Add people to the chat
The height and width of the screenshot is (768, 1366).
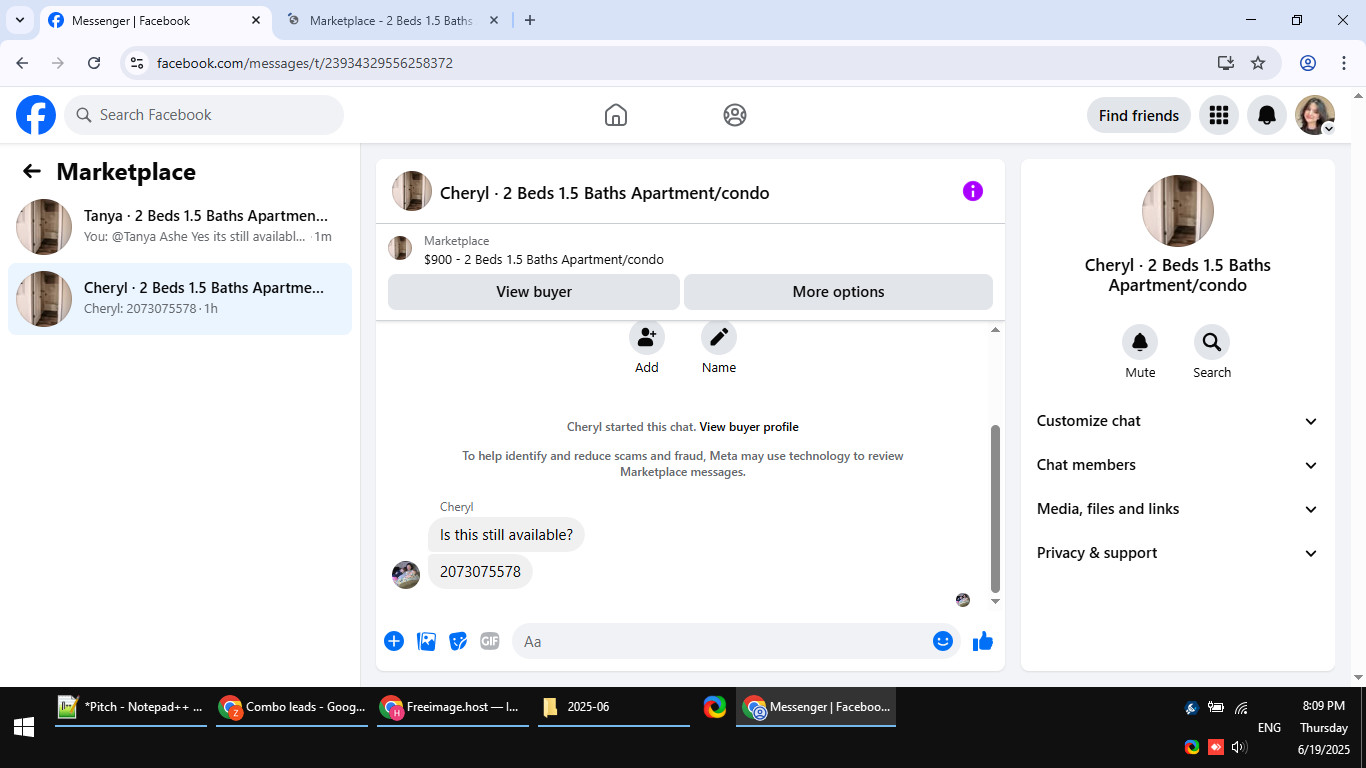647,337
